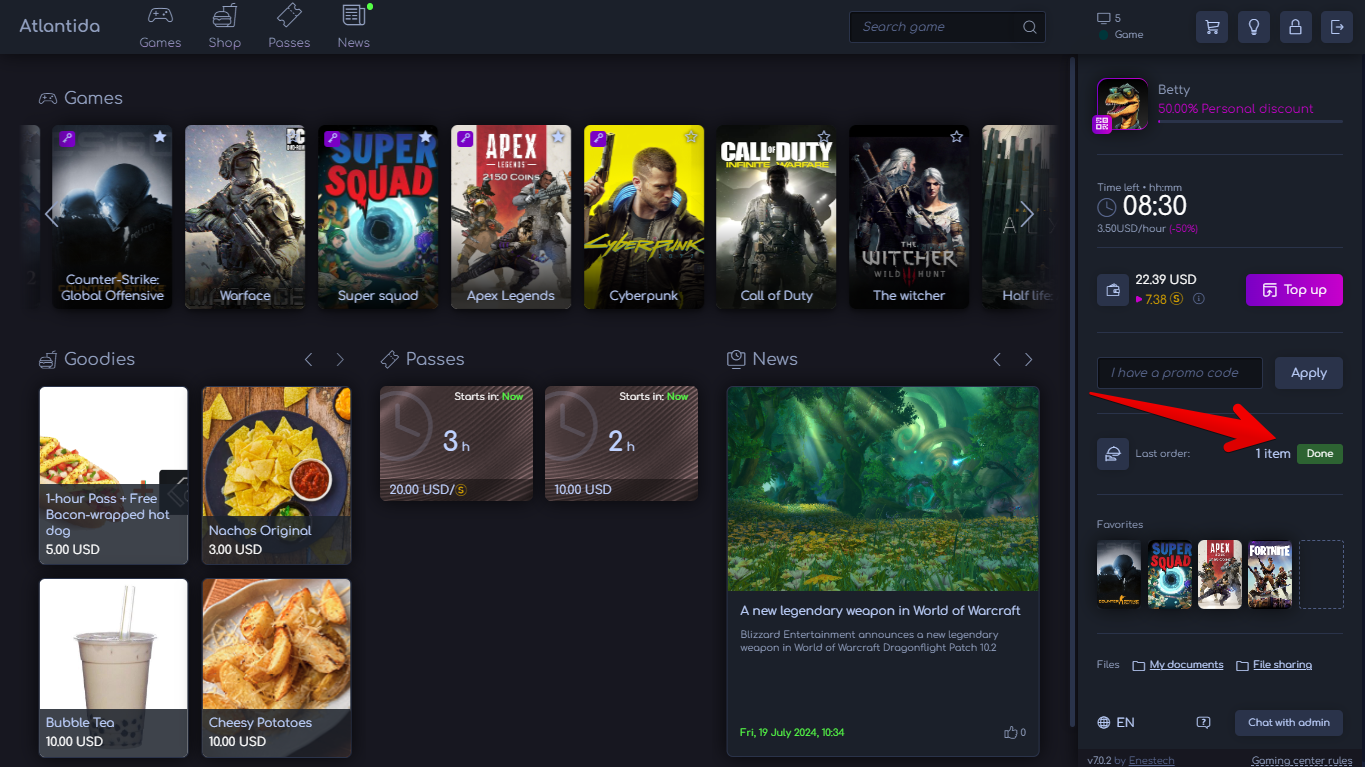This screenshot has width=1365, height=767.
Task: Go to the Passes tab
Action: (x=289, y=27)
